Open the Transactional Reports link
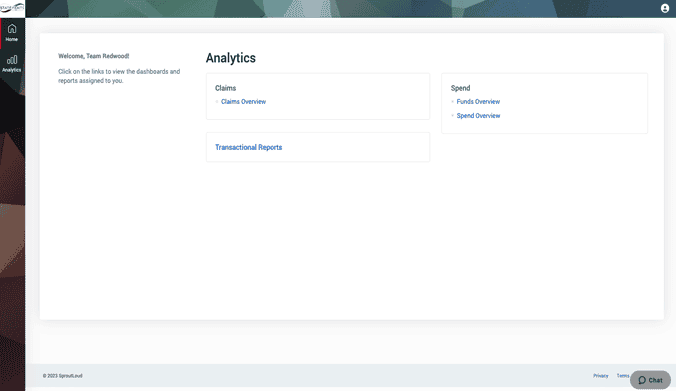 [248, 147]
